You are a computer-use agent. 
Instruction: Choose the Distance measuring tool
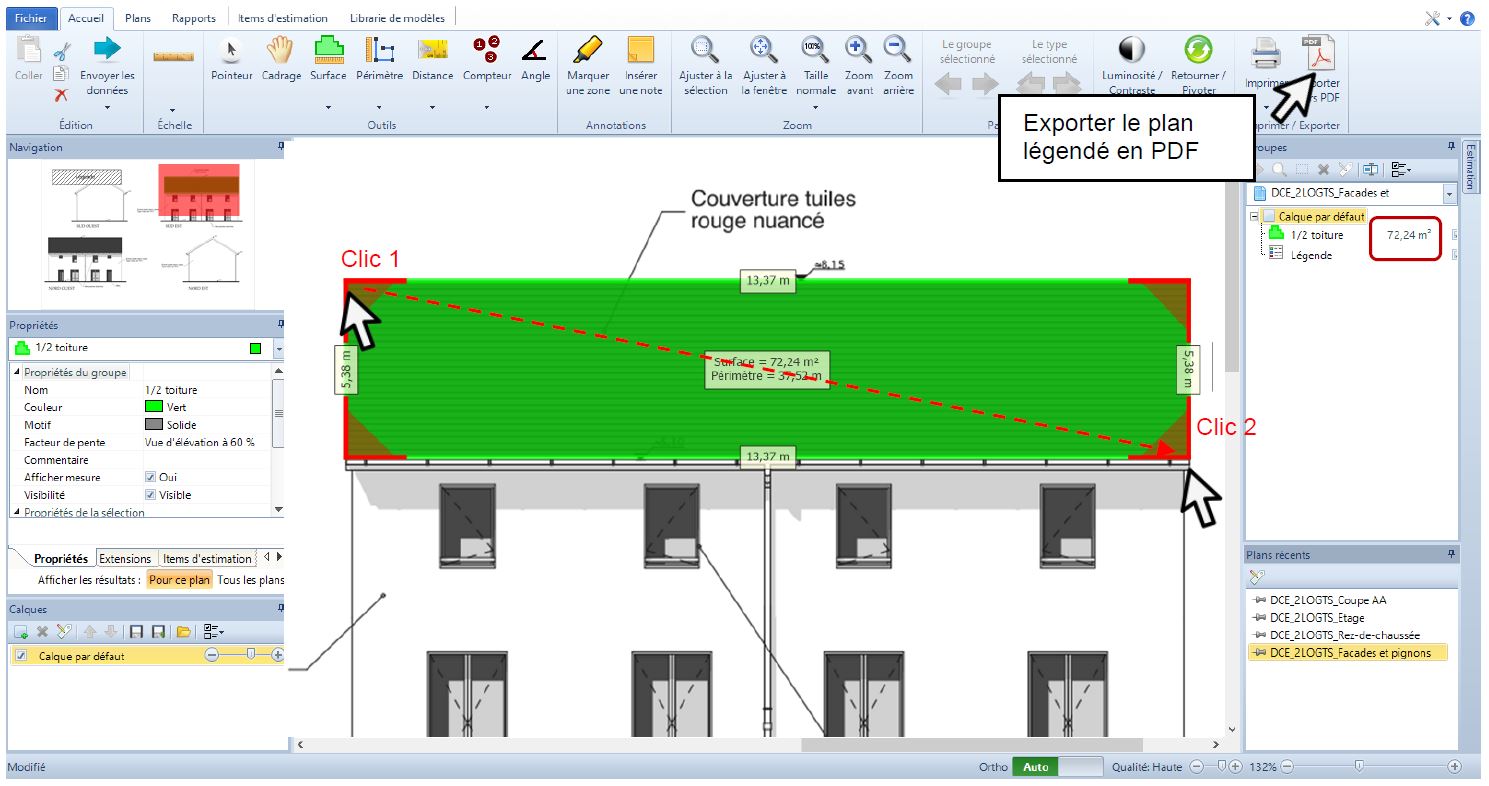(x=432, y=58)
